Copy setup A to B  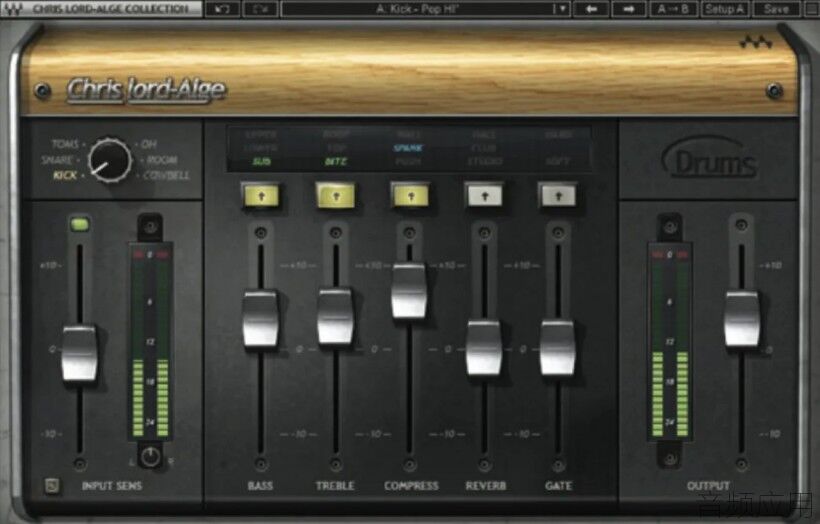pos(673,9)
